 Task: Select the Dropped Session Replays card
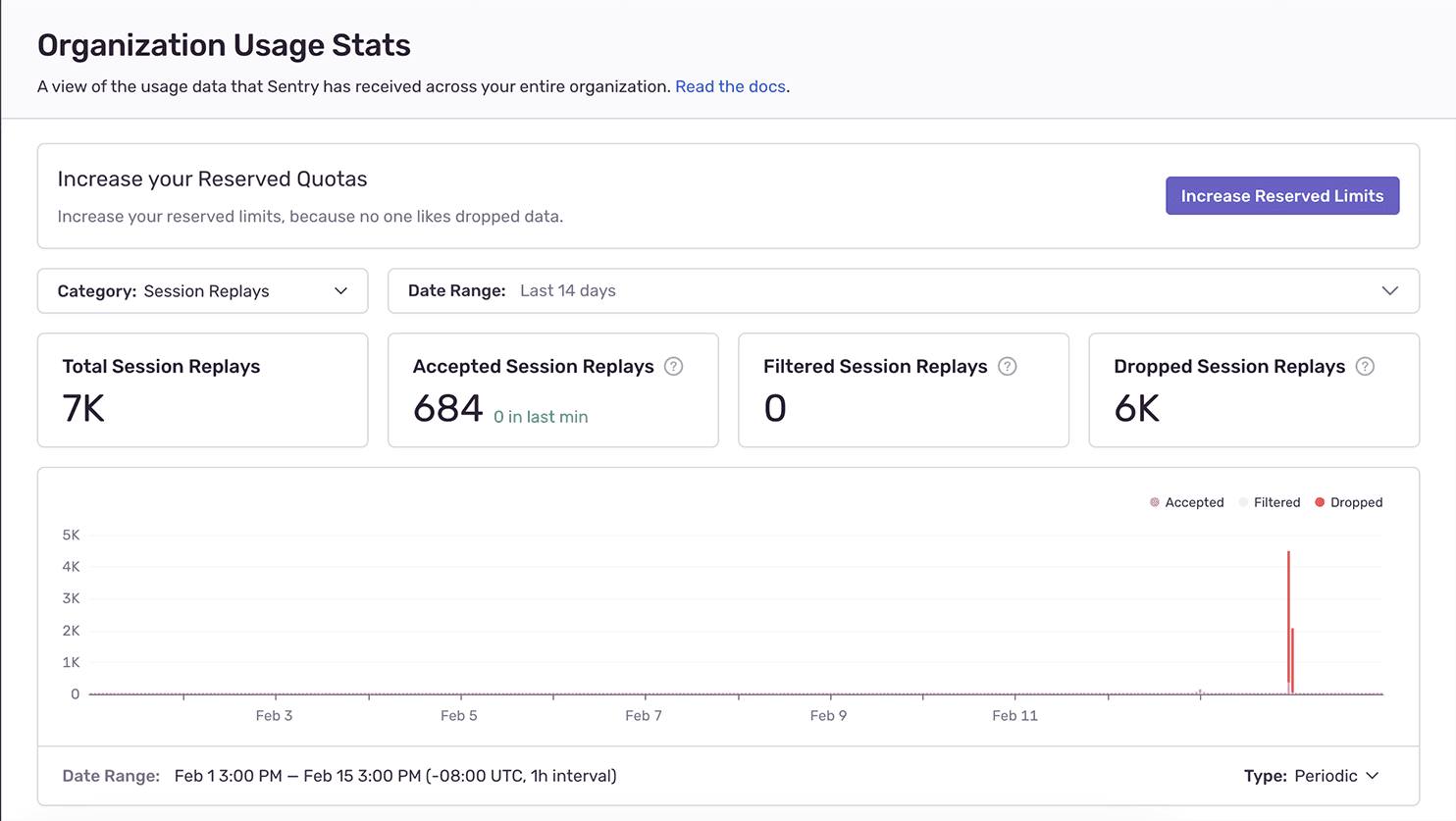coord(1253,389)
